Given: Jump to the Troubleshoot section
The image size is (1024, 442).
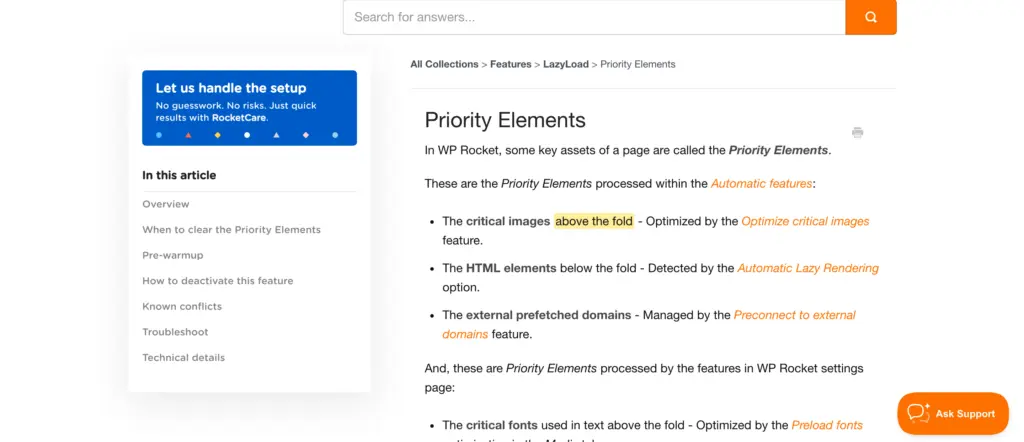Looking at the screenshot, I should click(x=176, y=332).
